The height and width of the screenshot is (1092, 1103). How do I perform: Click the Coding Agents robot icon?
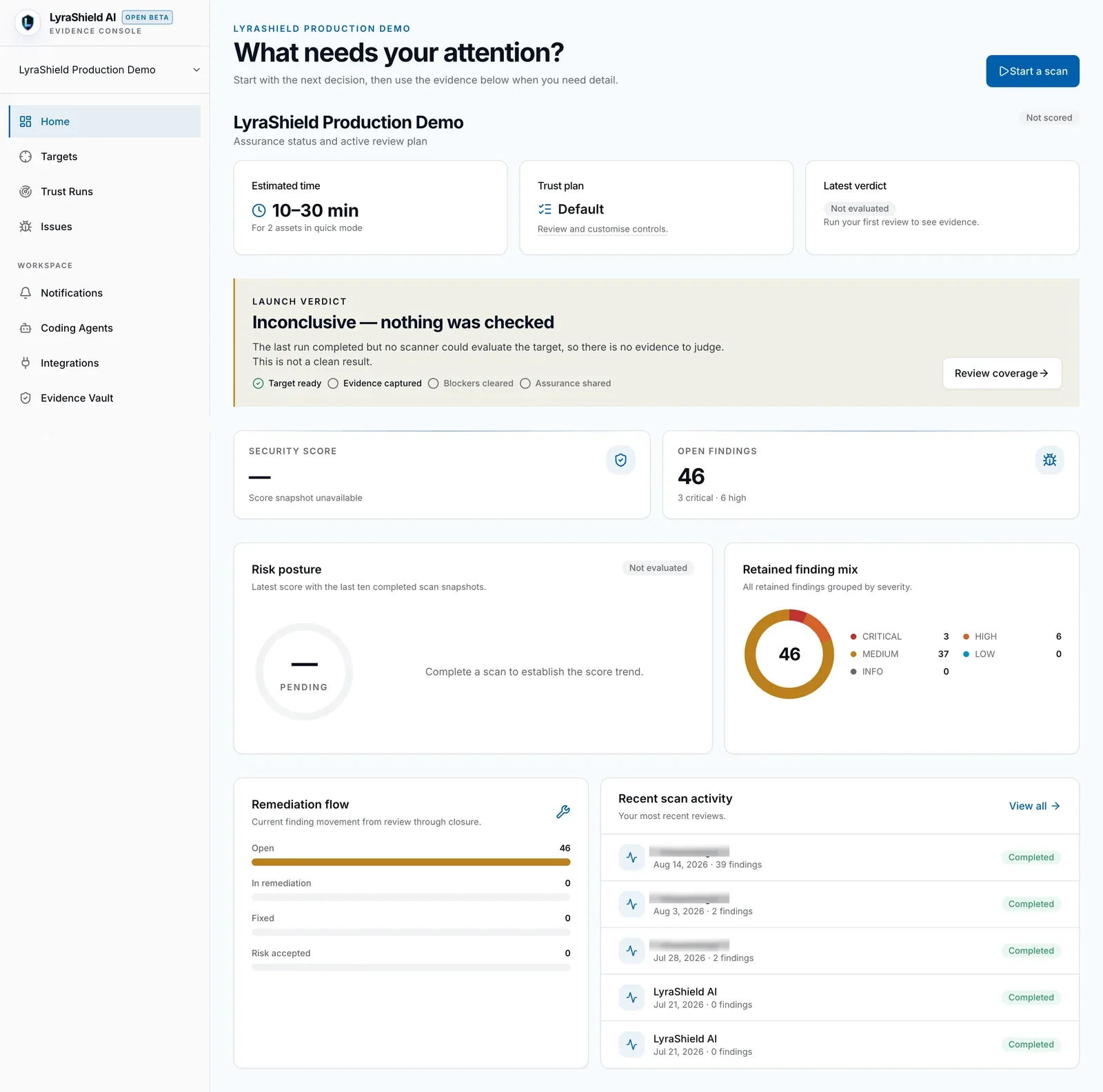pyautogui.click(x=26, y=328)
